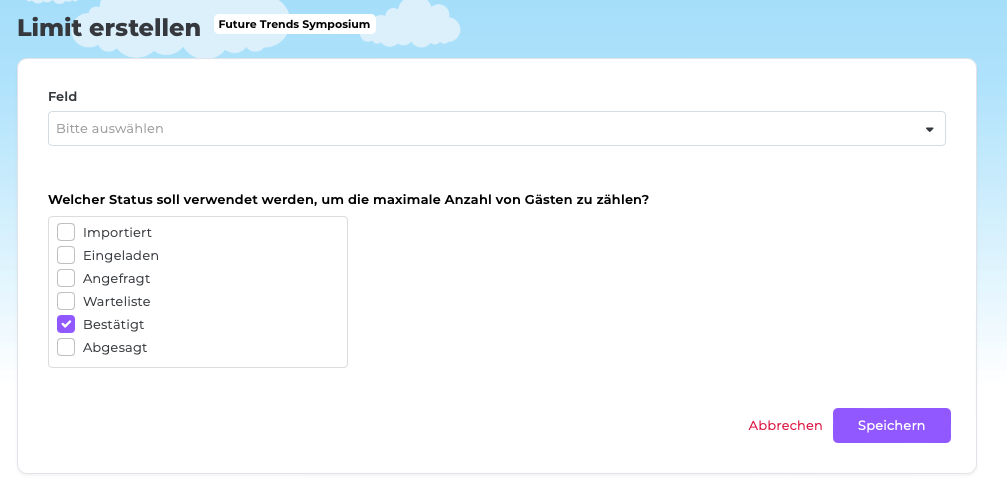This screenshot has height=501, width=1007.
Task: Click the "Importiert" label text
Action: (117, 233)
